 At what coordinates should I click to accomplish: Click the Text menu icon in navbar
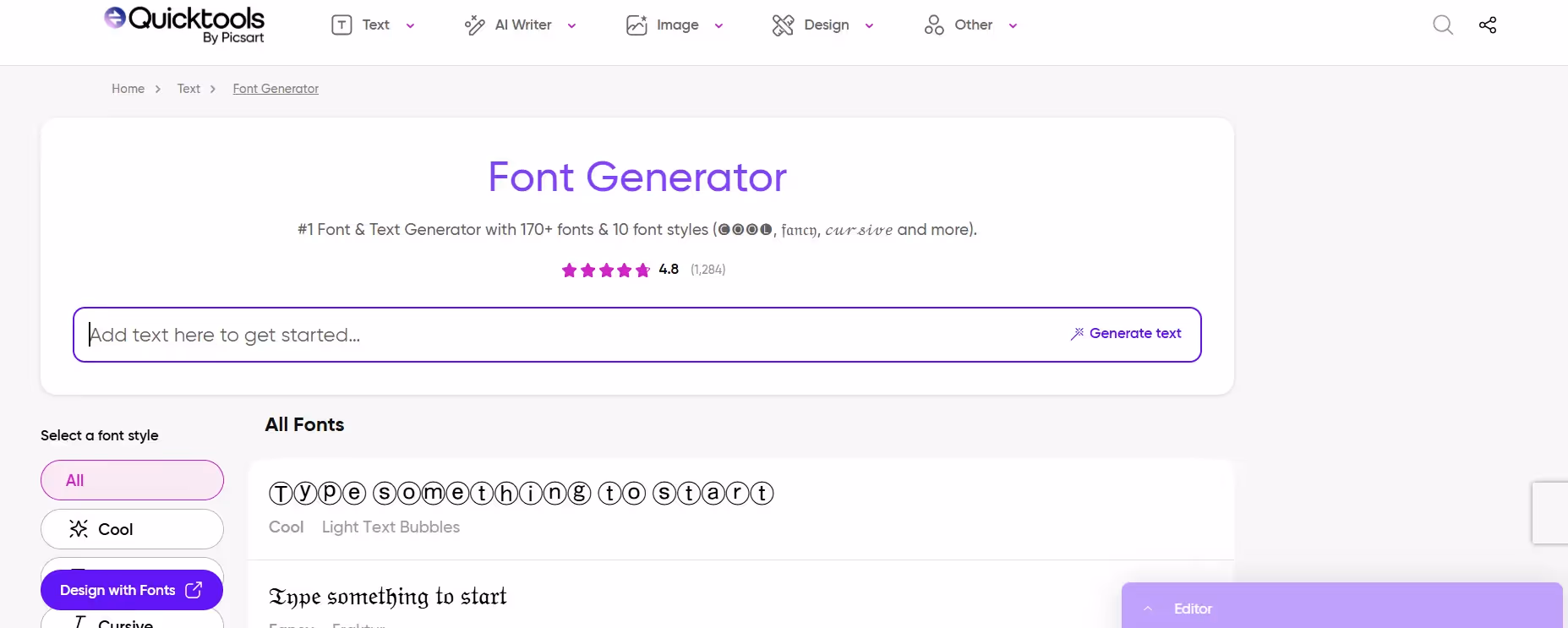[341, 25]
